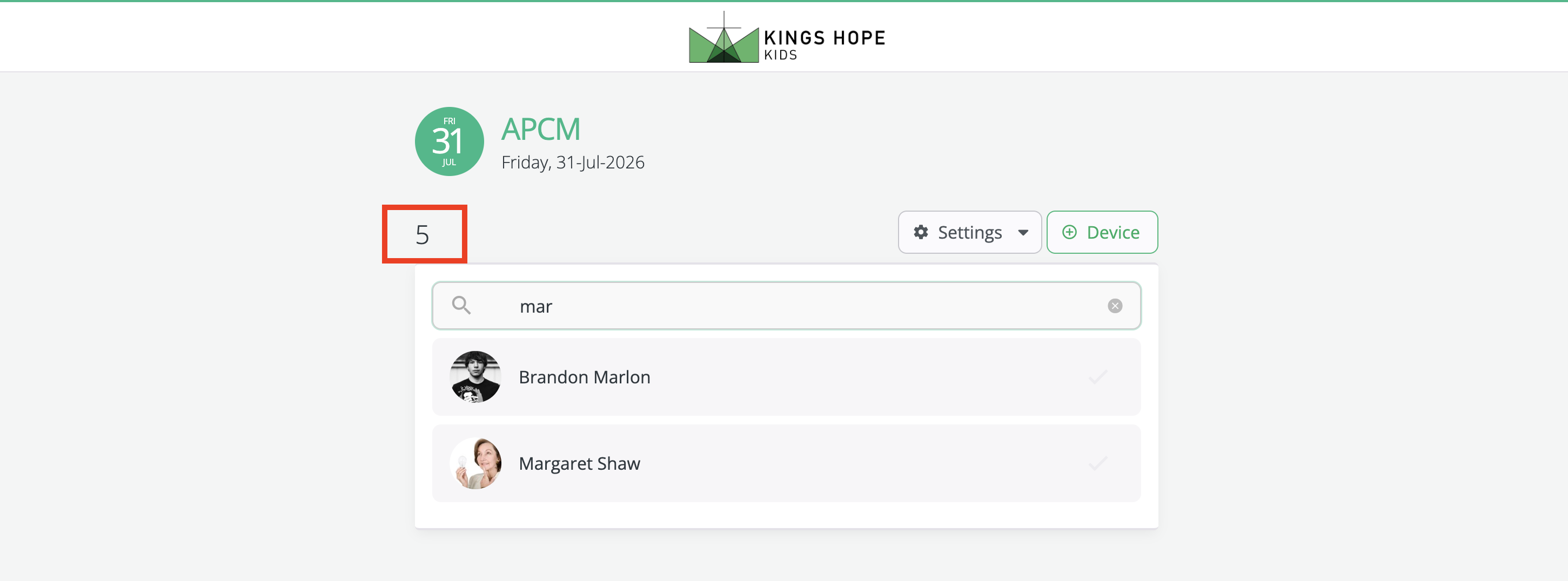Click the attendee count 5
Image resolution: width=1568 pixels, height=581 pixels.
tap(423, 235)
